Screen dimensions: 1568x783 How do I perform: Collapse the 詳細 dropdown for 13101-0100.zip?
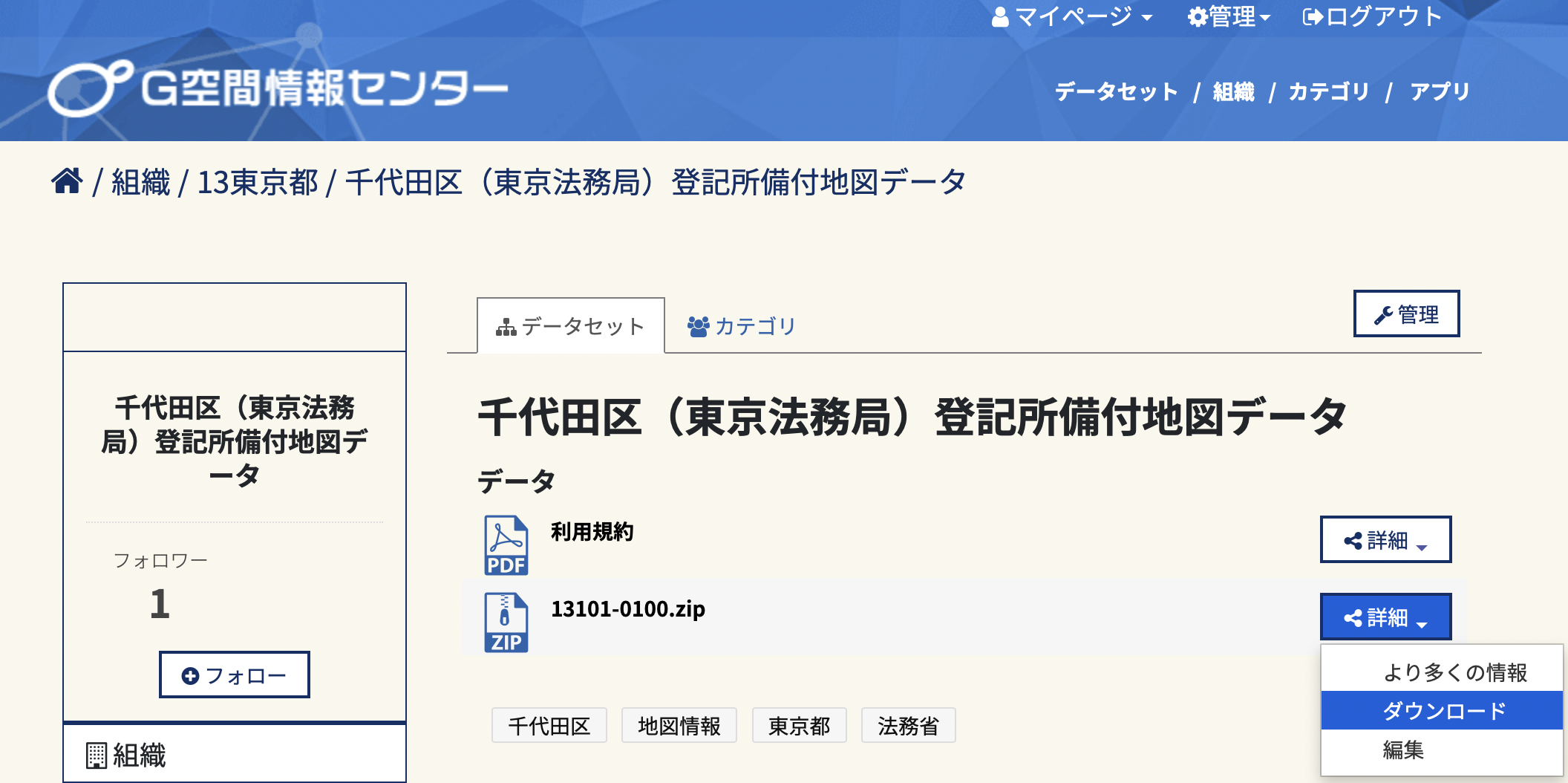tap(1385, 617)
